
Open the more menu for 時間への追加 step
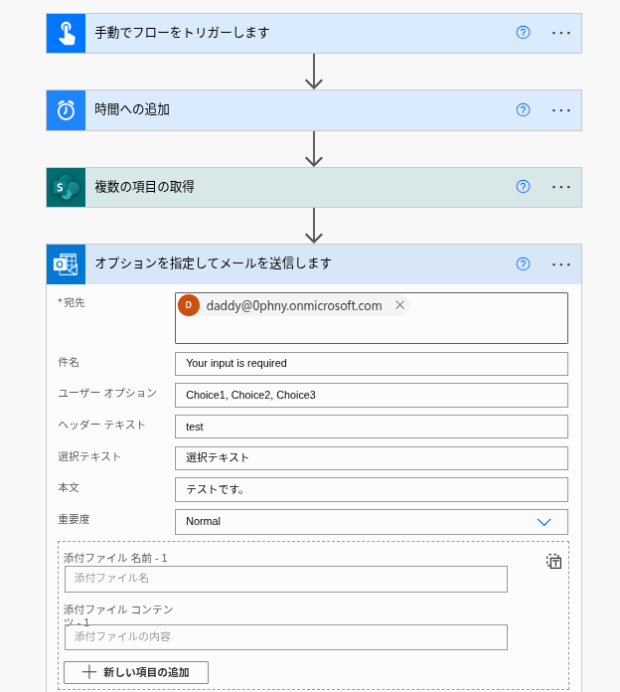[561, 110]
